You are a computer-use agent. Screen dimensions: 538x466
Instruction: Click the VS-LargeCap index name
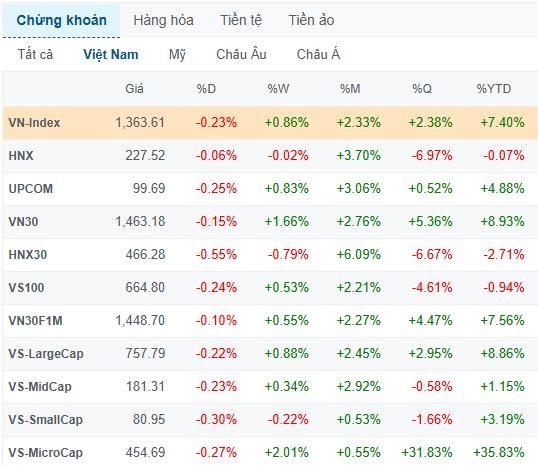[46, 353]
